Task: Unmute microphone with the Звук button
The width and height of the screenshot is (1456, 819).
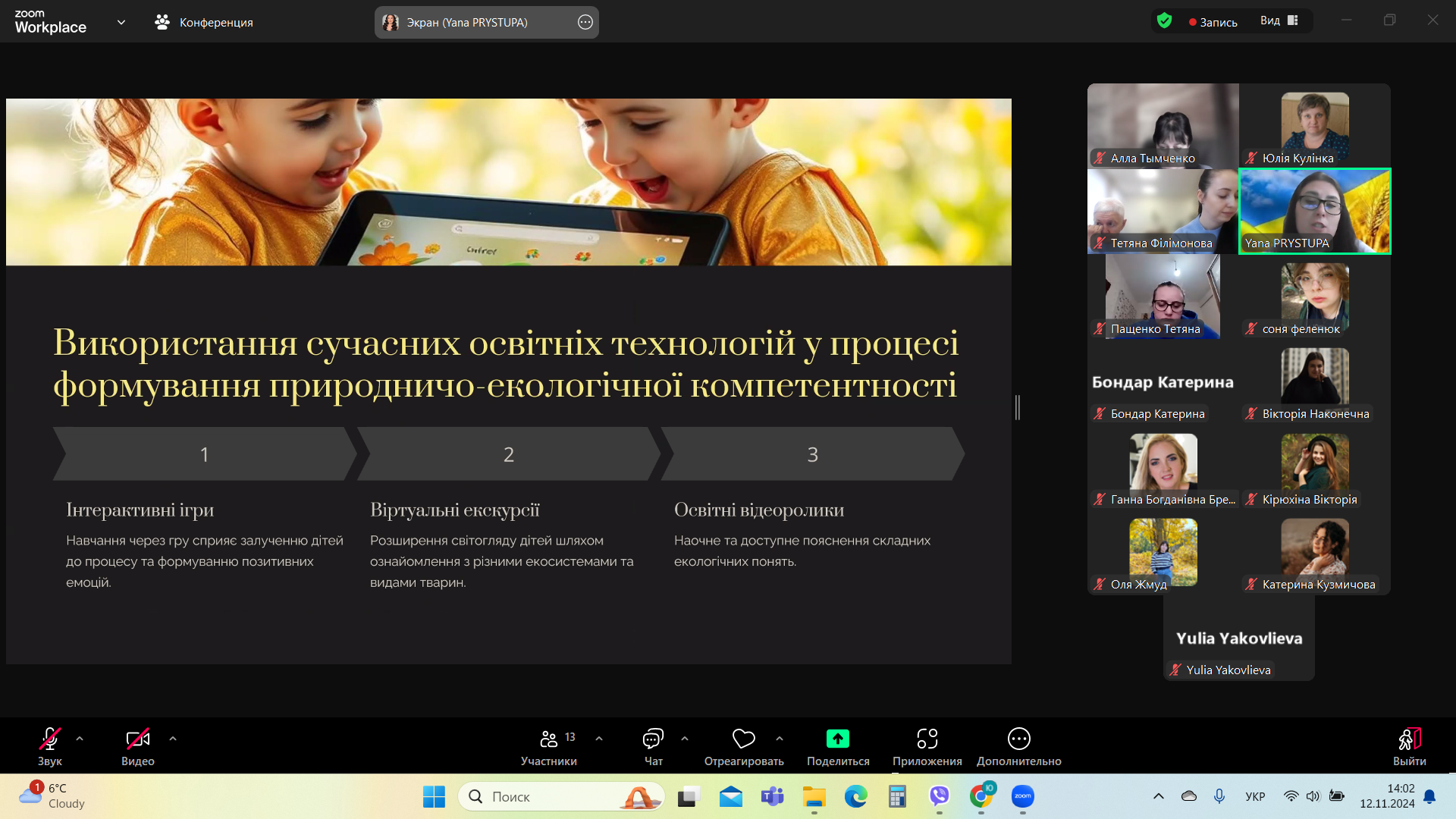Action: [50, 746]
